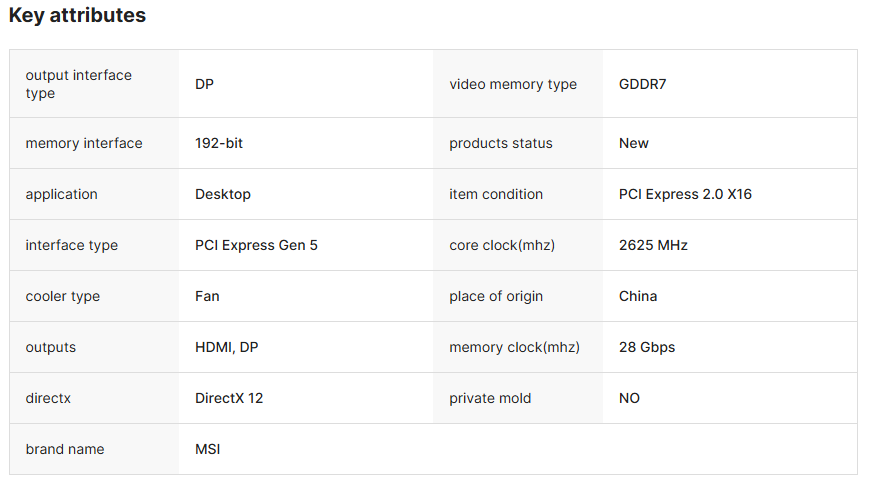This screenshot has height=484, width=882.
Task: Select the GDDR7 video memory value
Action: 642,84
